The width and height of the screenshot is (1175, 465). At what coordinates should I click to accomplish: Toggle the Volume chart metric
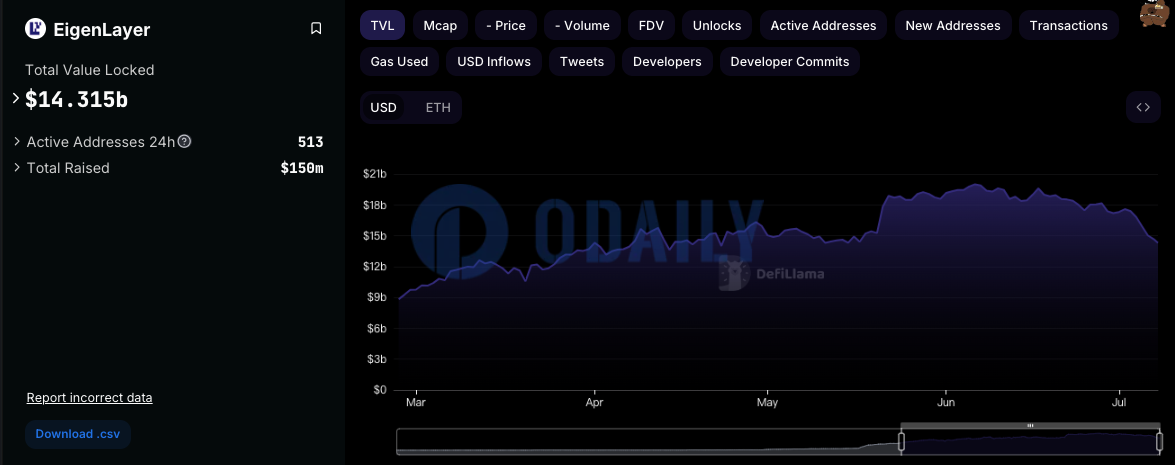[582, 25]
